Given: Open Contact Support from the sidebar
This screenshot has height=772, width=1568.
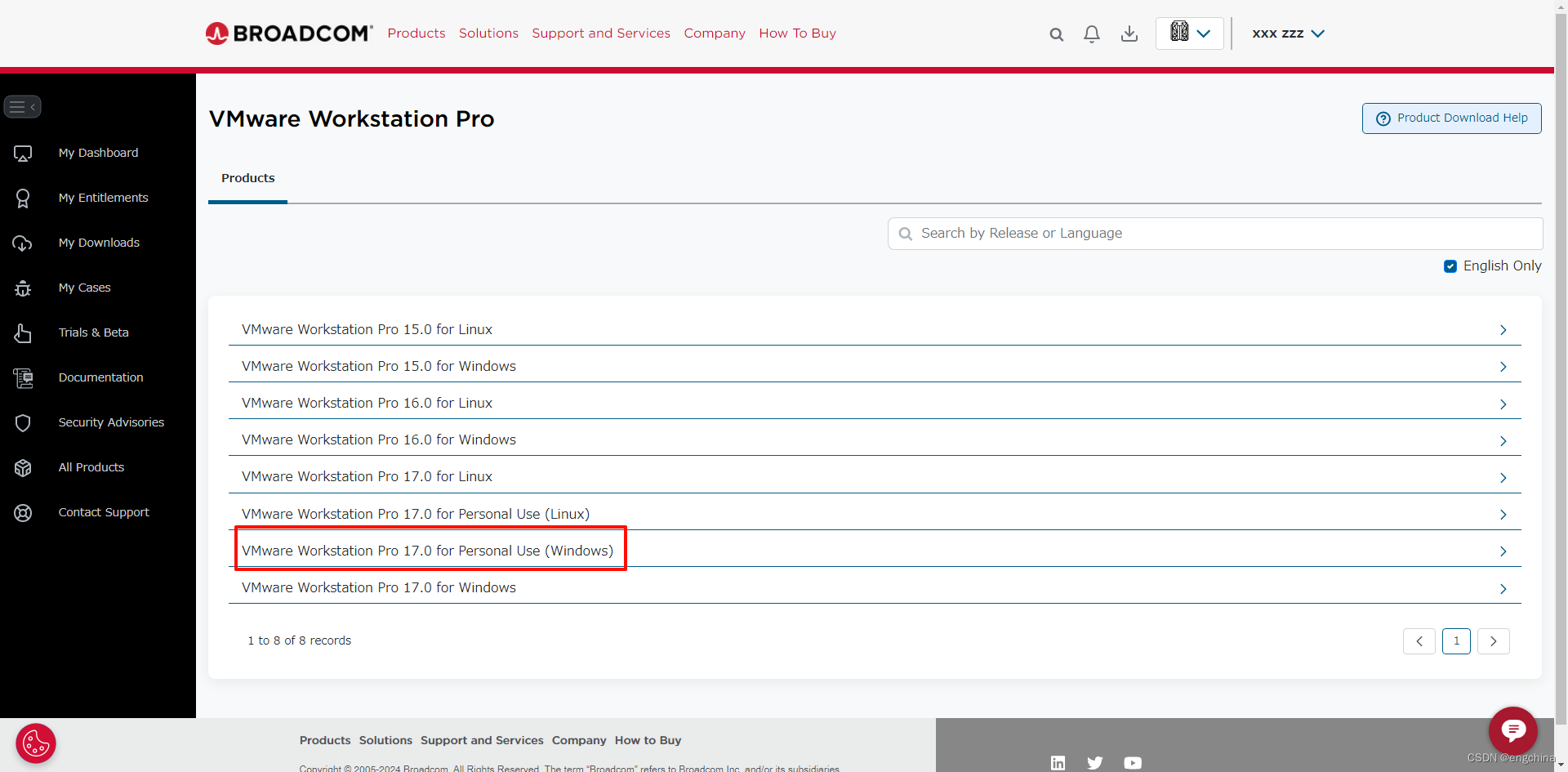Looking at the screenshot, I should [104, 512].
